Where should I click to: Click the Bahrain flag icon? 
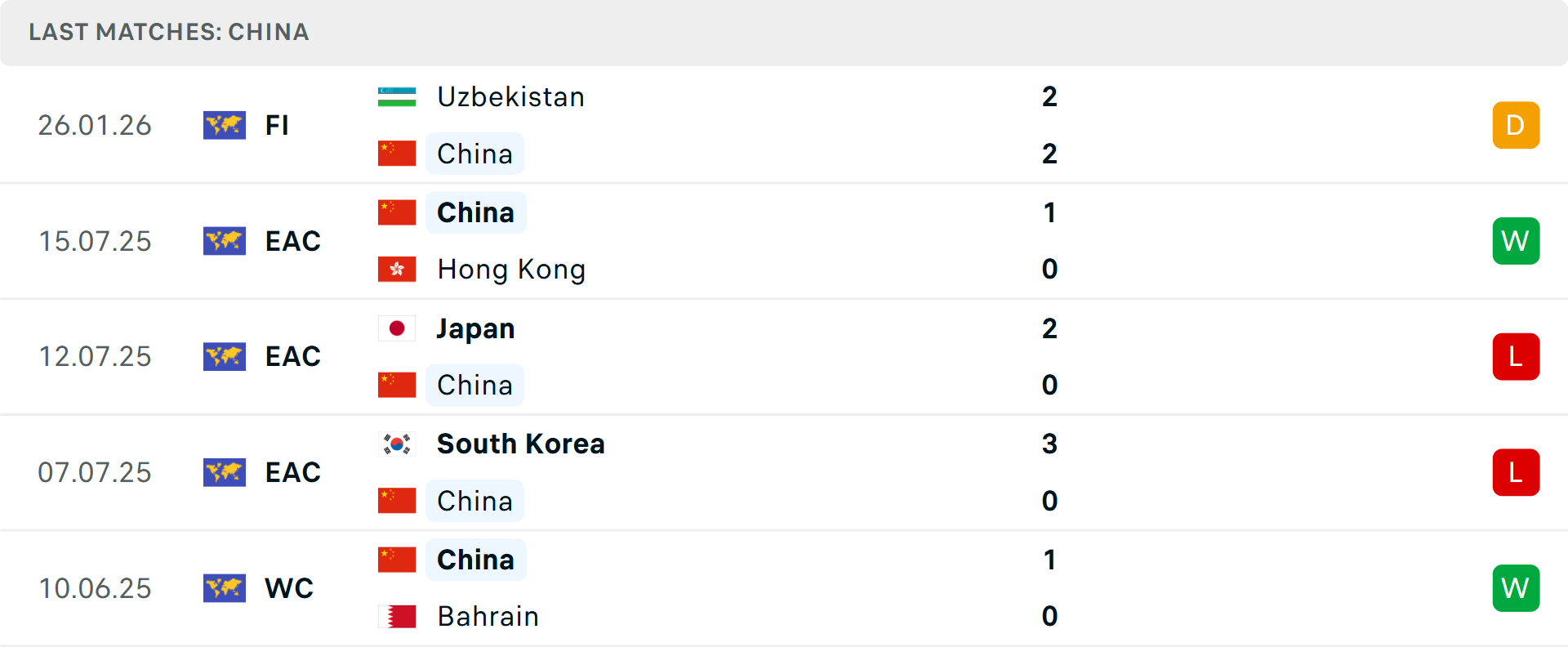(x=397, y=616)
